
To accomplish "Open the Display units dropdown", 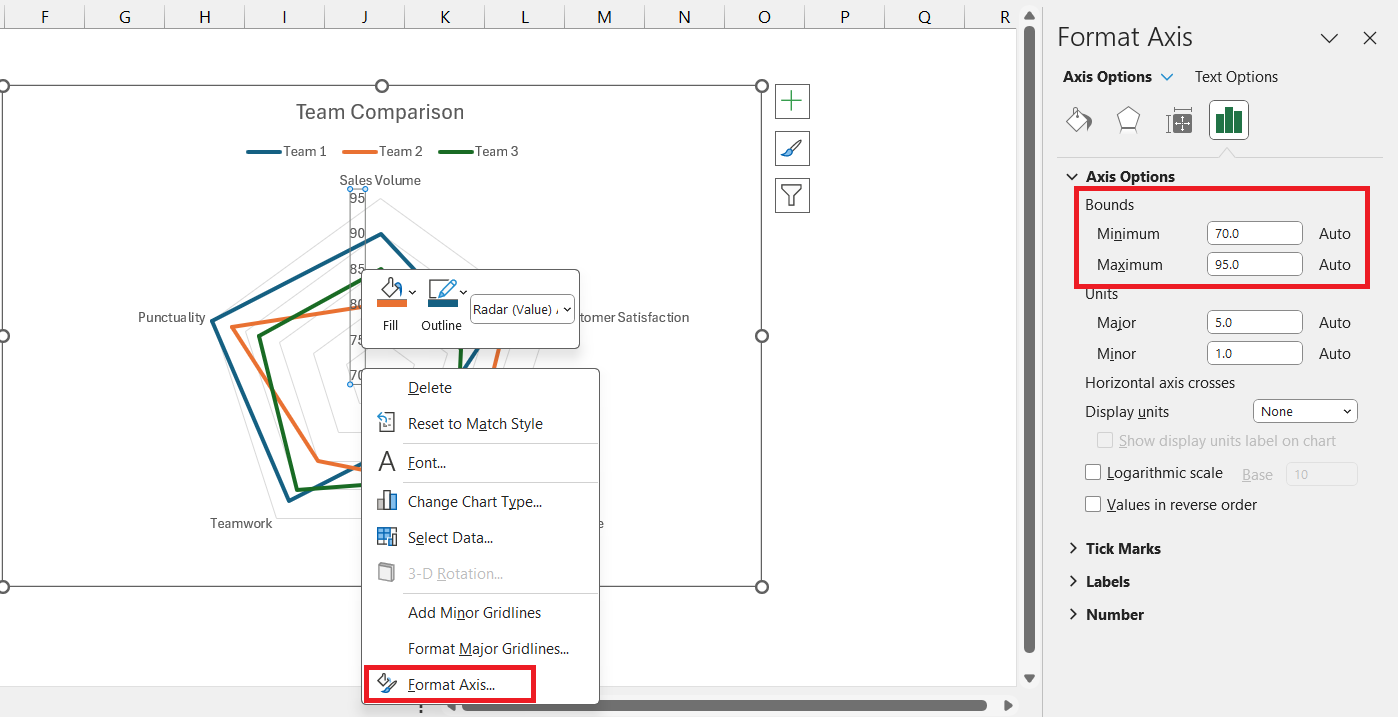I will (1305, 411).
